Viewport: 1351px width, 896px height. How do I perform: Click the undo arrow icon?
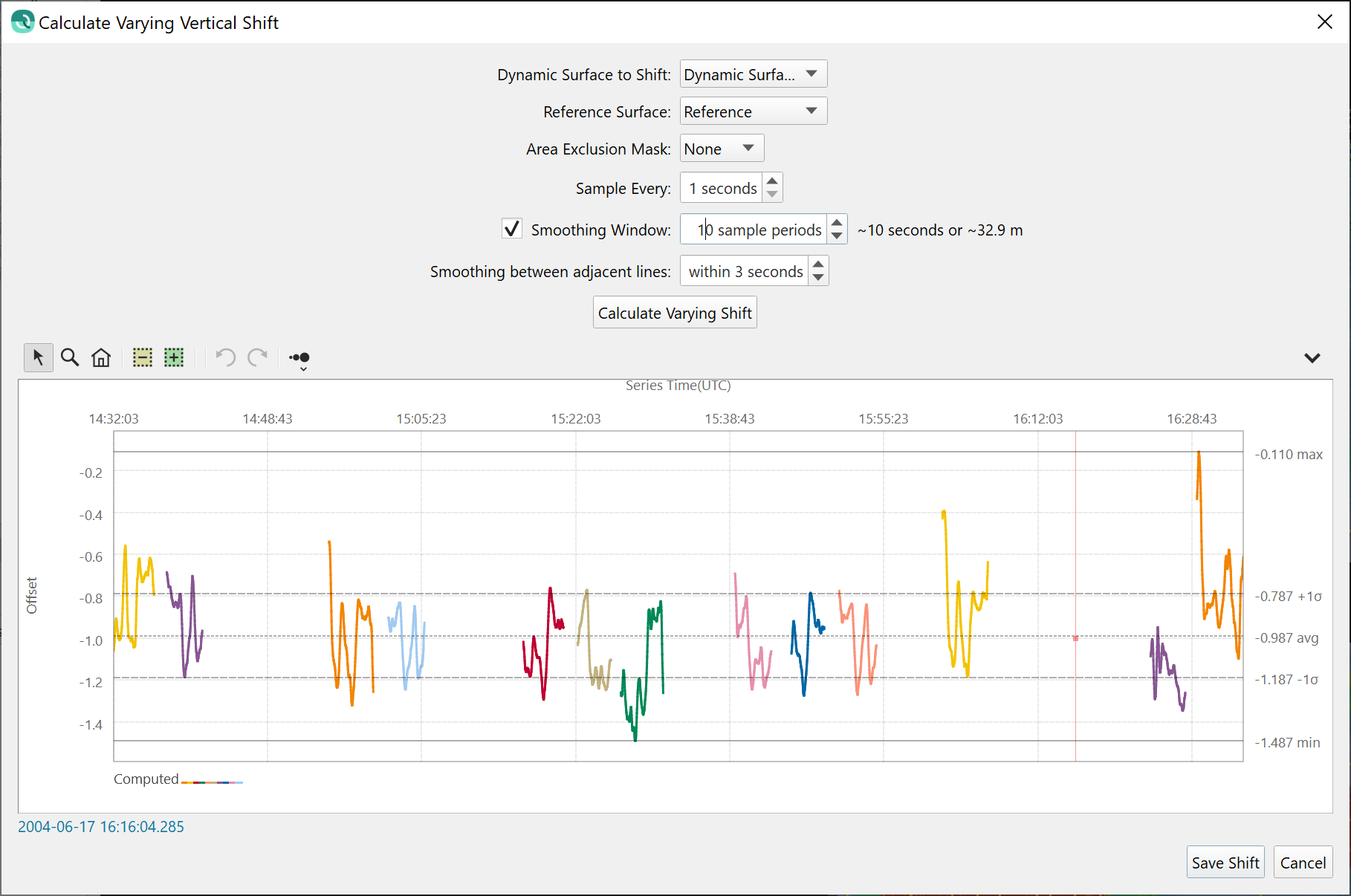226,358
